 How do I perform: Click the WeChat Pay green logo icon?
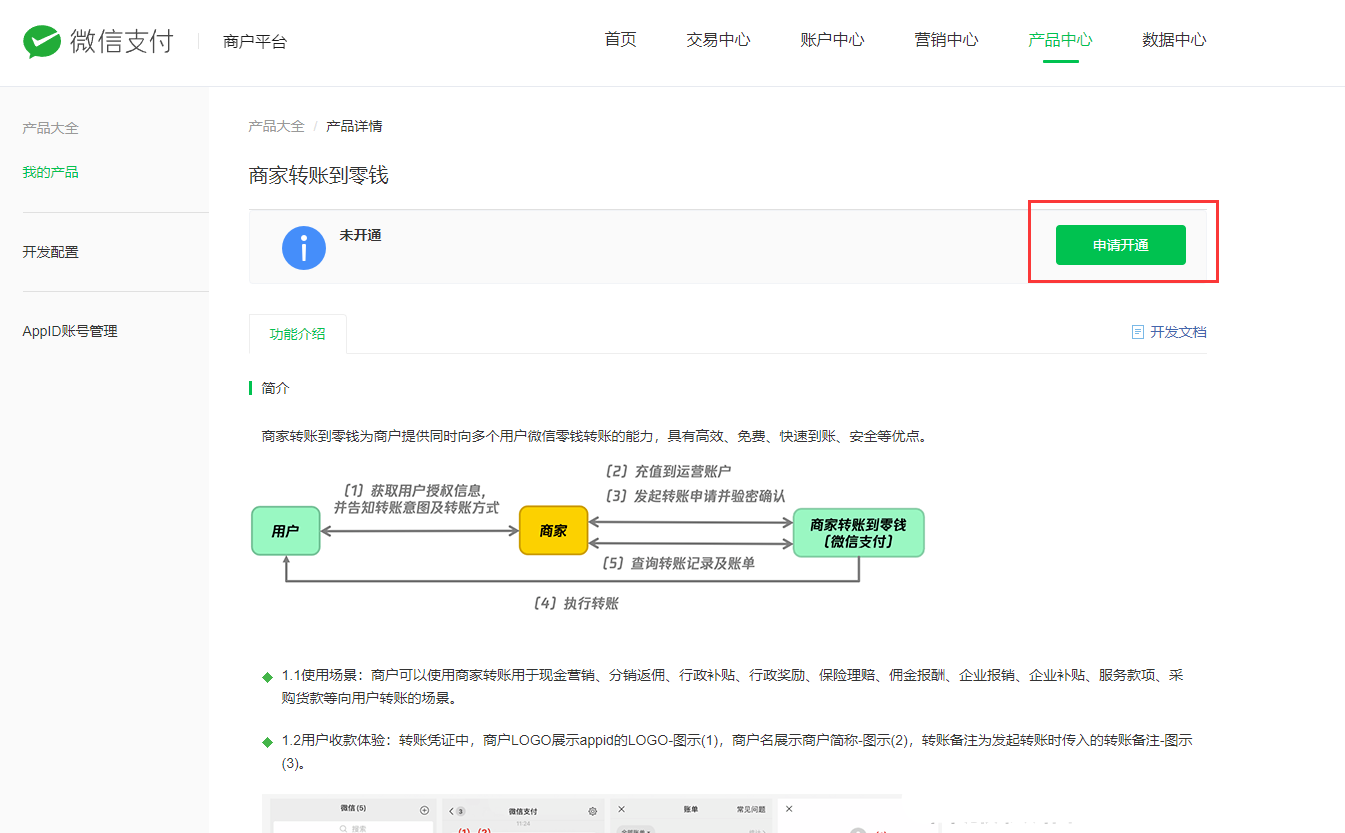42,41
